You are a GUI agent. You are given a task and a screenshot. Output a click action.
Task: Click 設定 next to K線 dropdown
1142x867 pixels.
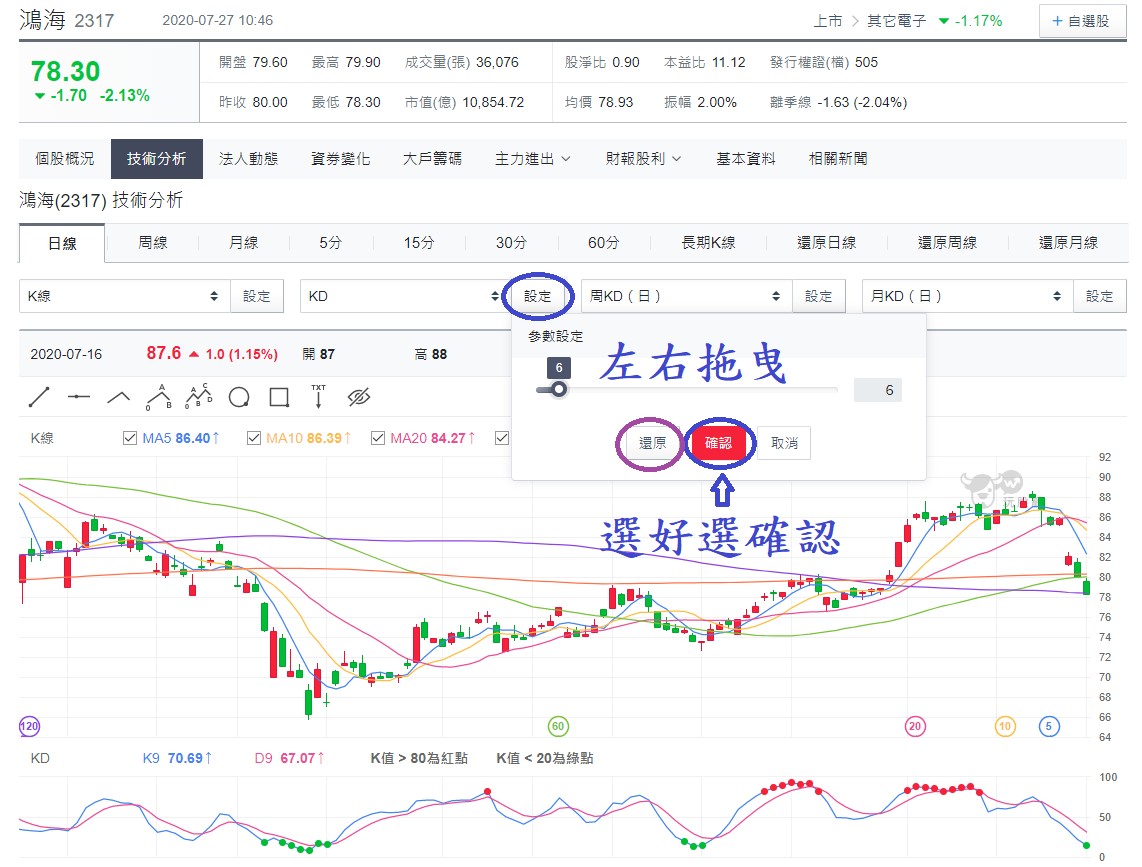256,296
